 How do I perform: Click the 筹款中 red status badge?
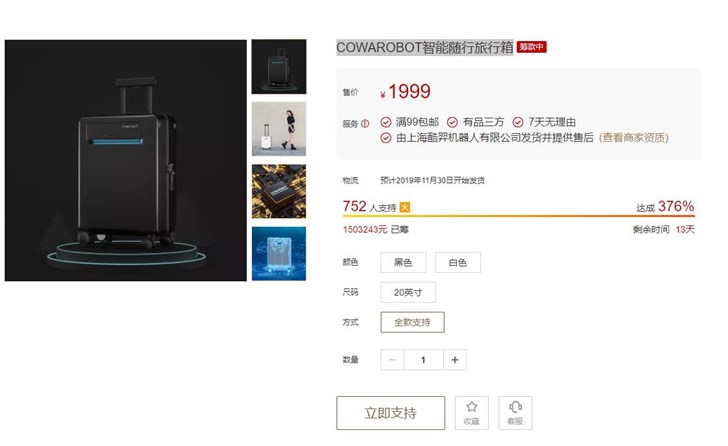532,47
